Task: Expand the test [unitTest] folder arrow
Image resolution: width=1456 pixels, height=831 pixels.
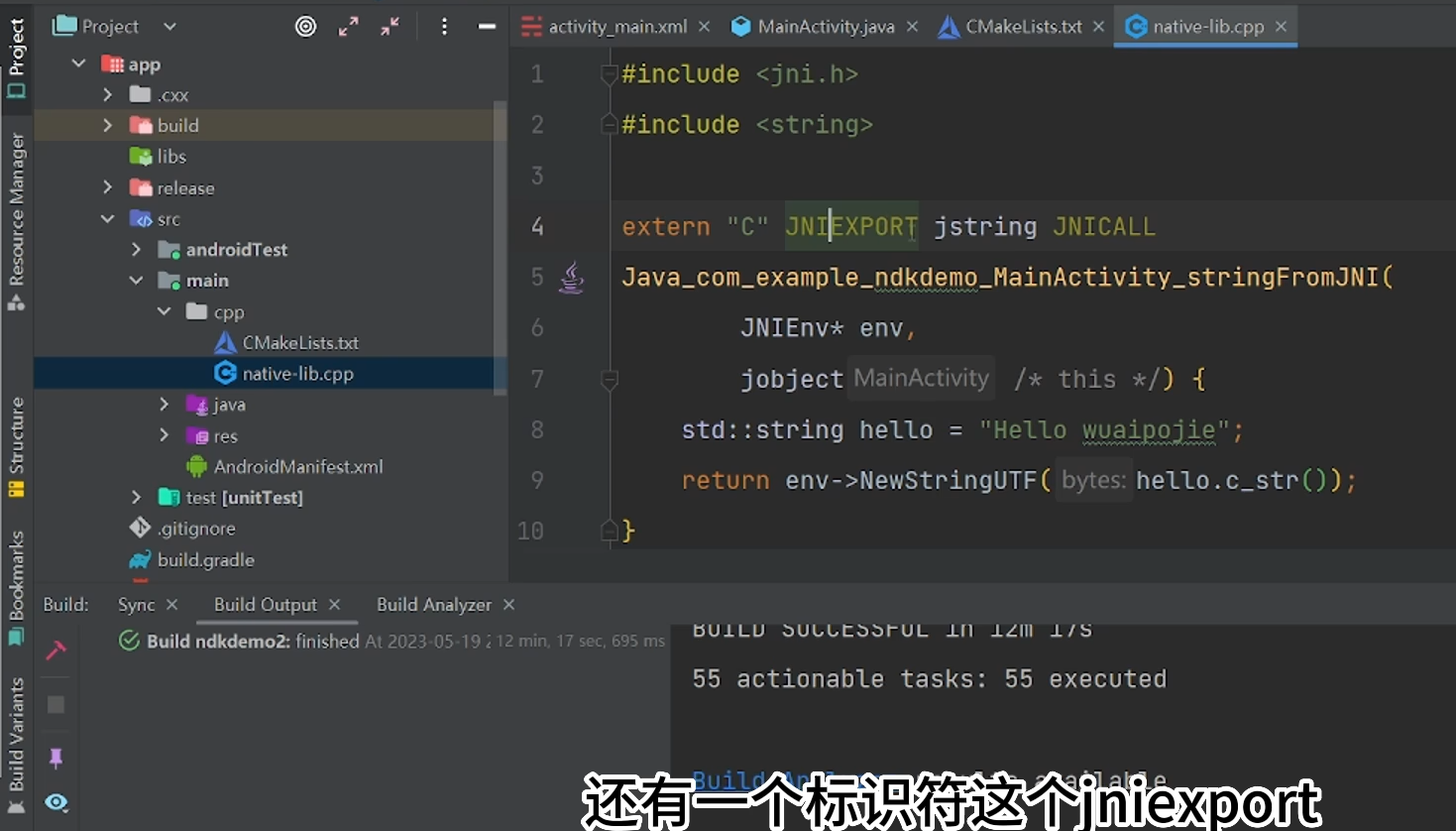Action: (x=137, y=497)
